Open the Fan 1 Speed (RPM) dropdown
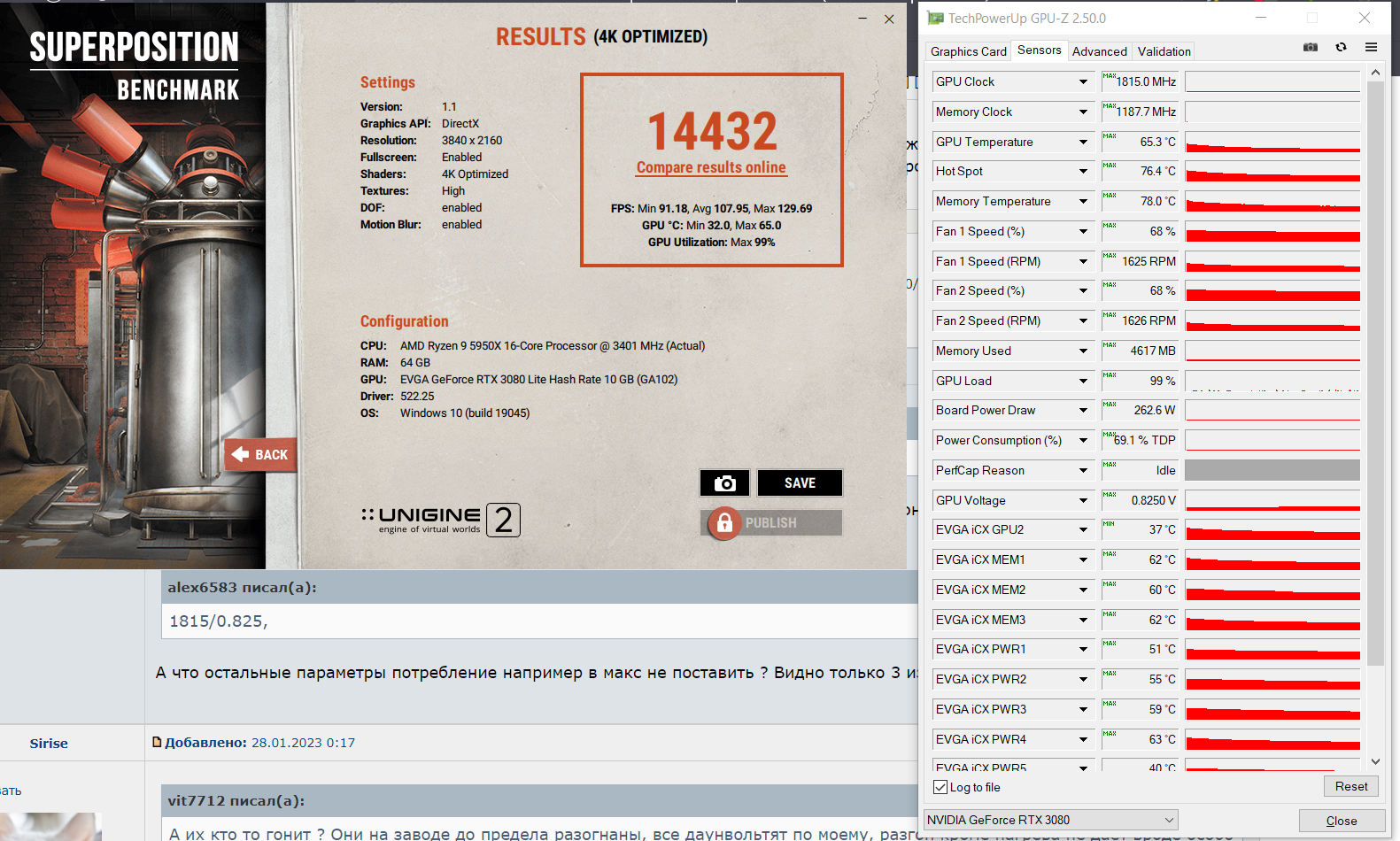 [1083, 261]
